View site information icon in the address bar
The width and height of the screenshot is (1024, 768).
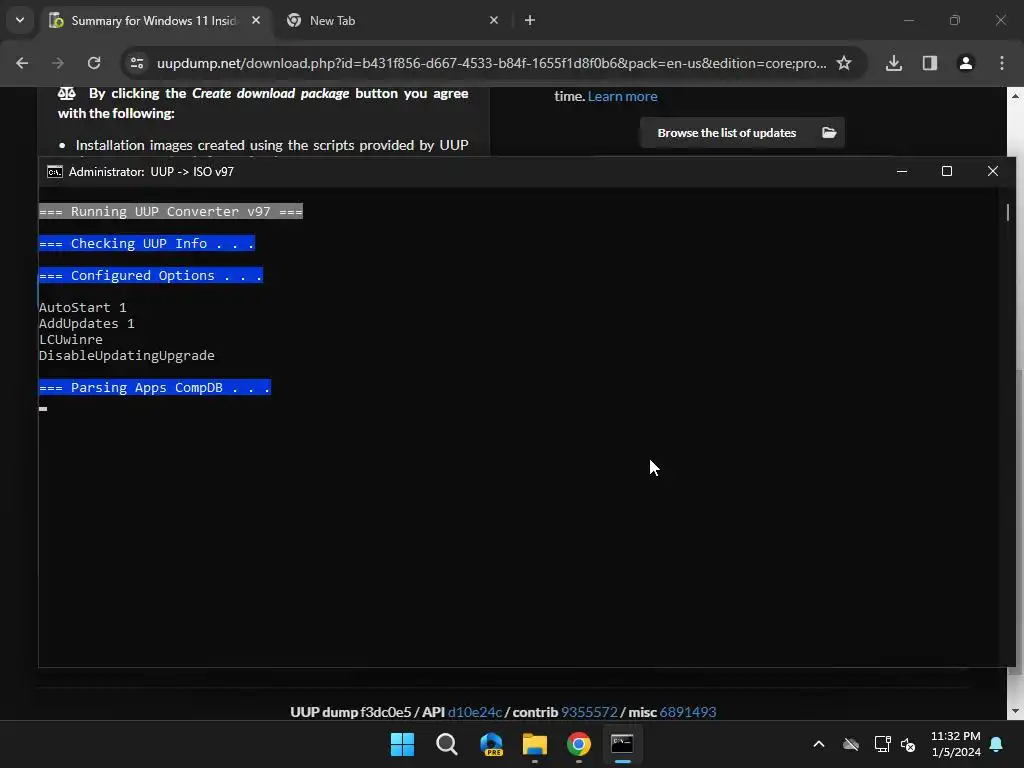137,63
